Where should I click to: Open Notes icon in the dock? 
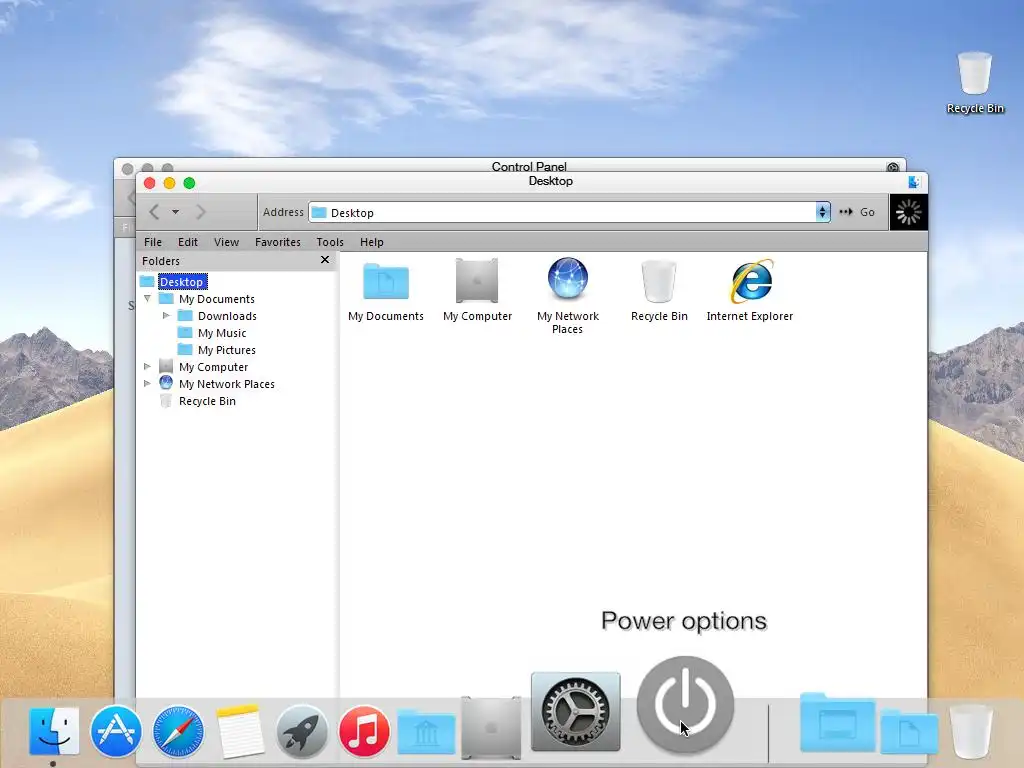[240, 731]
